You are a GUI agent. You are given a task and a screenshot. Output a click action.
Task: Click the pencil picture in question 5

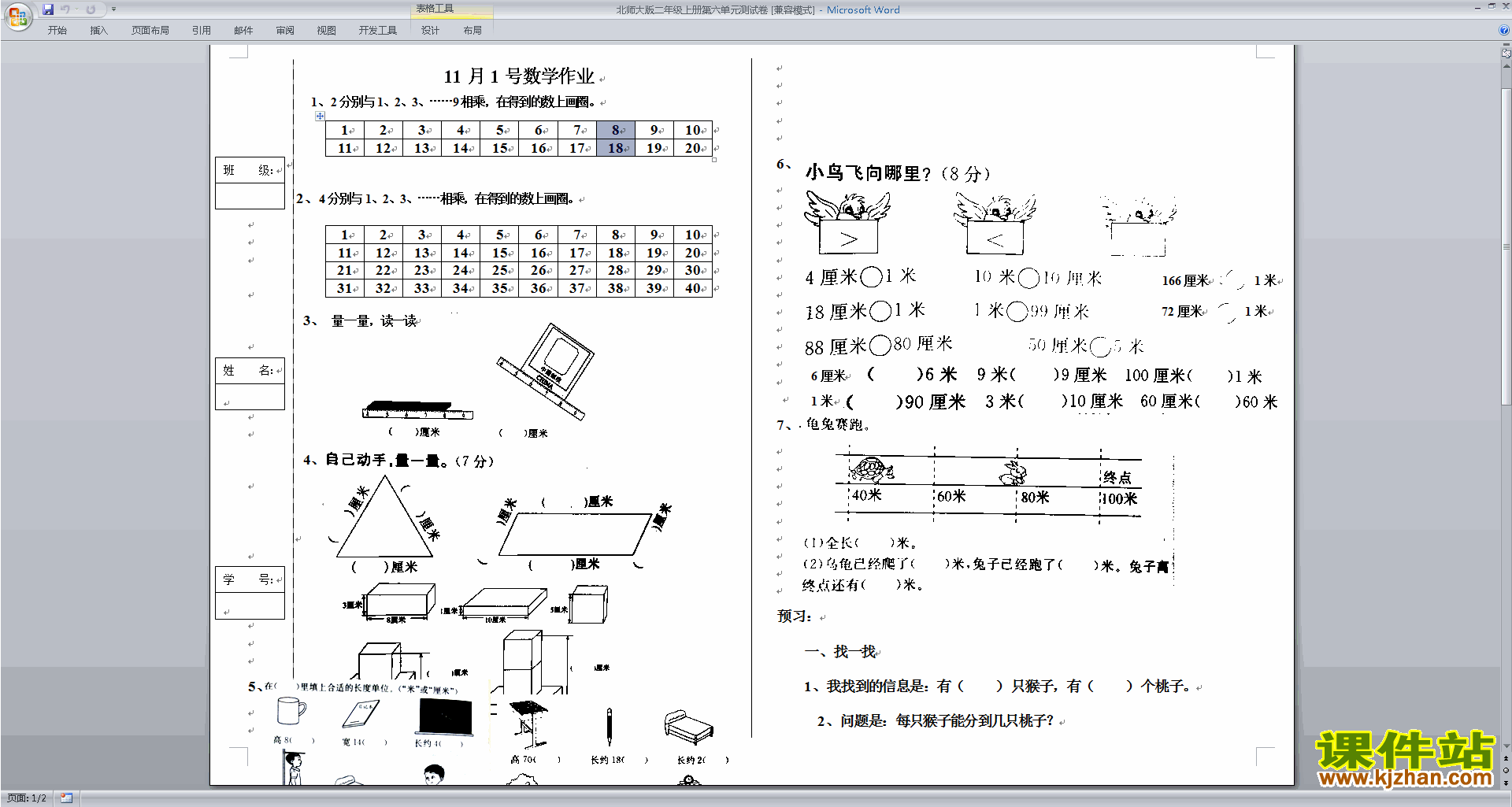point(609,726)
